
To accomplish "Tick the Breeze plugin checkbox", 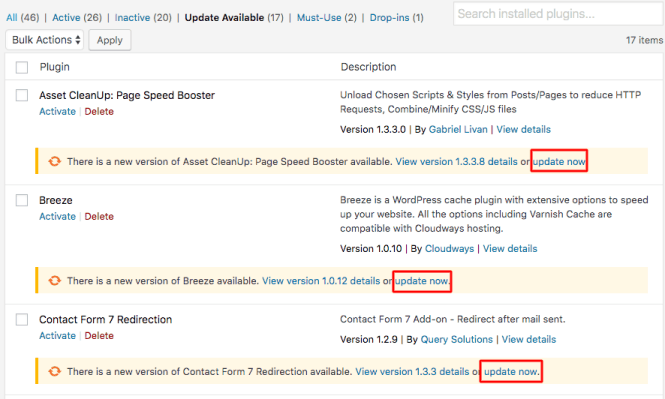I will pos(22,200).
